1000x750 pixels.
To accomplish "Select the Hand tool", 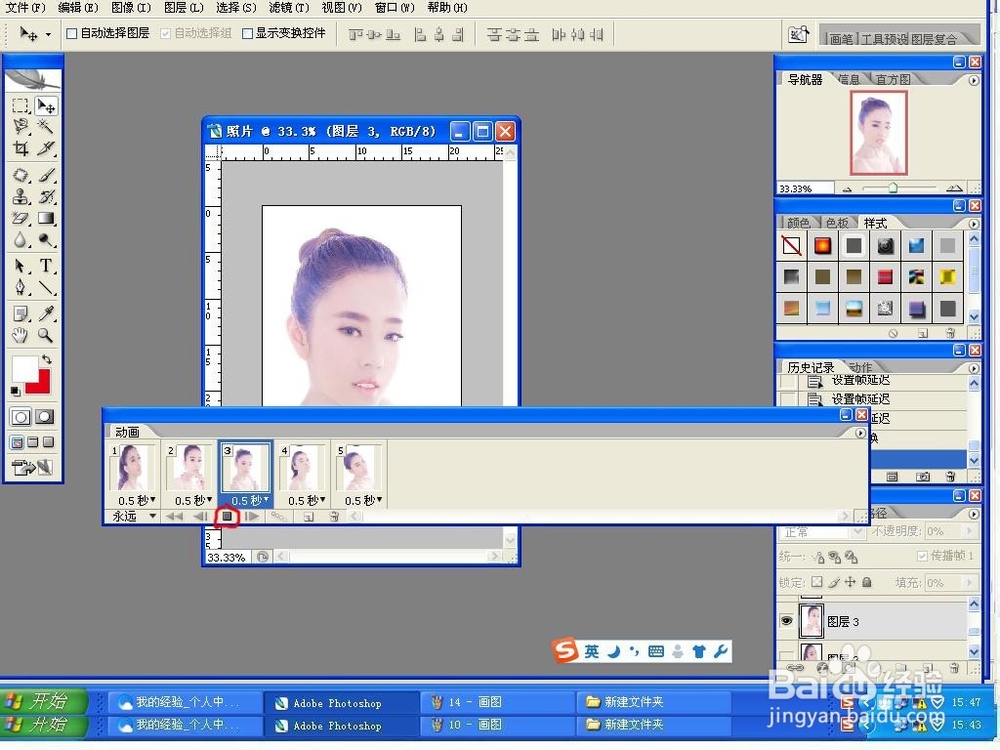I will coord(20,335).
